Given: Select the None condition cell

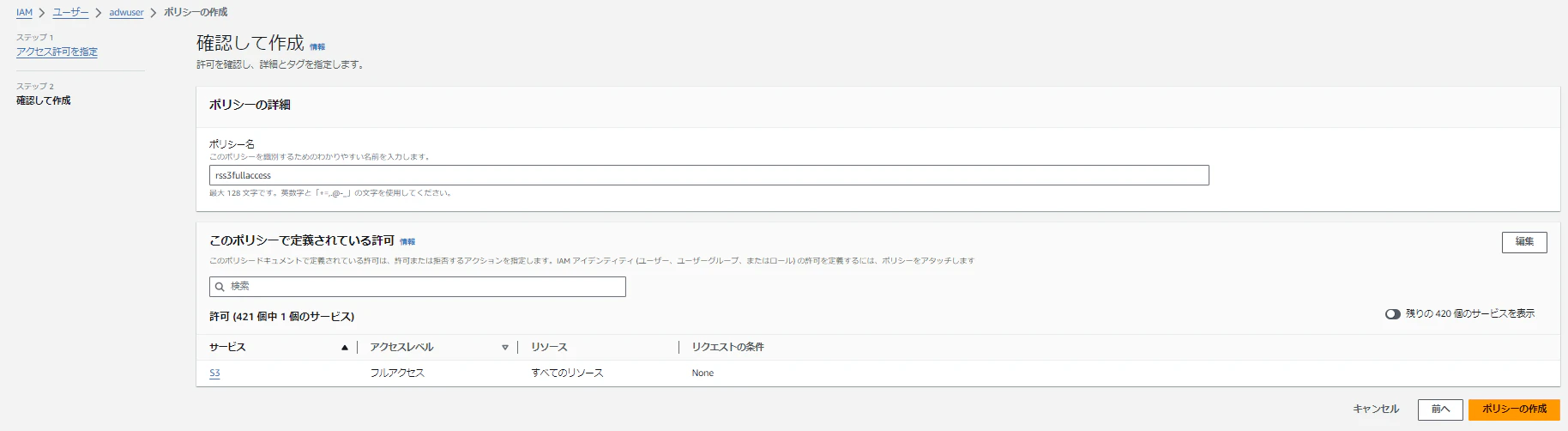Looking at the screenshot, I should point(703,373).
